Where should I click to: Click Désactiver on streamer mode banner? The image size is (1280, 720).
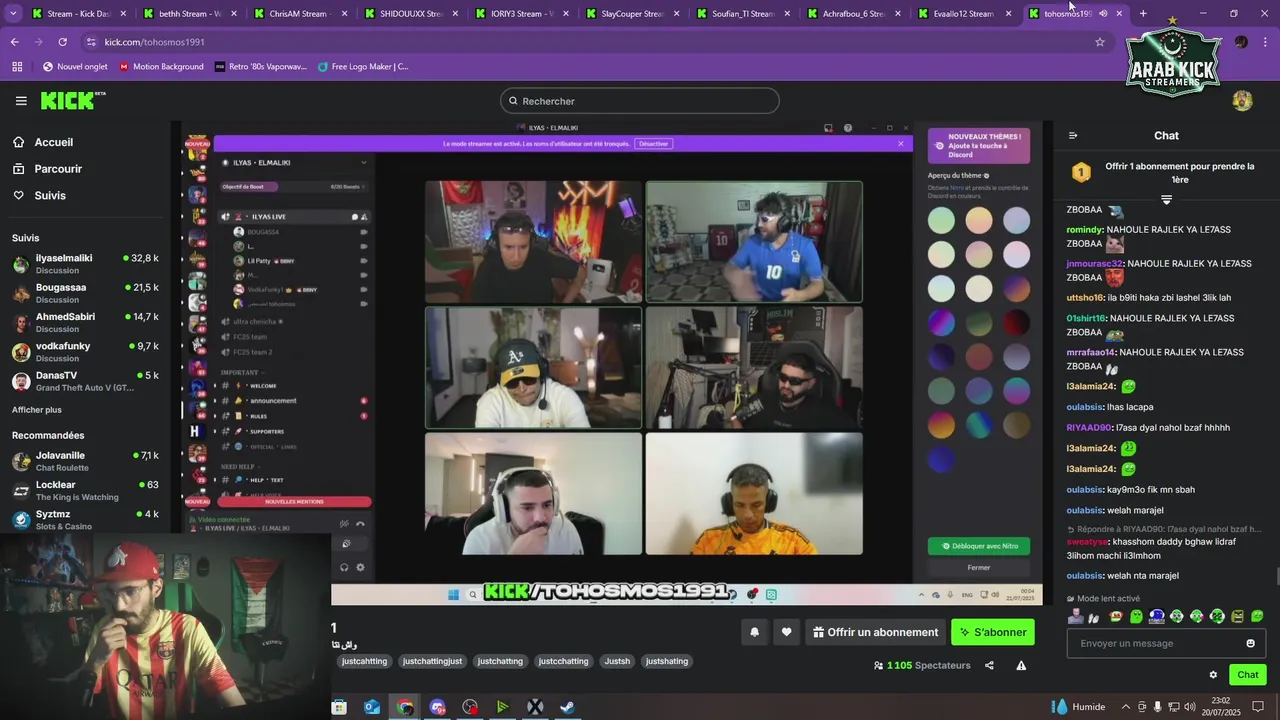(x=653, y=144)
